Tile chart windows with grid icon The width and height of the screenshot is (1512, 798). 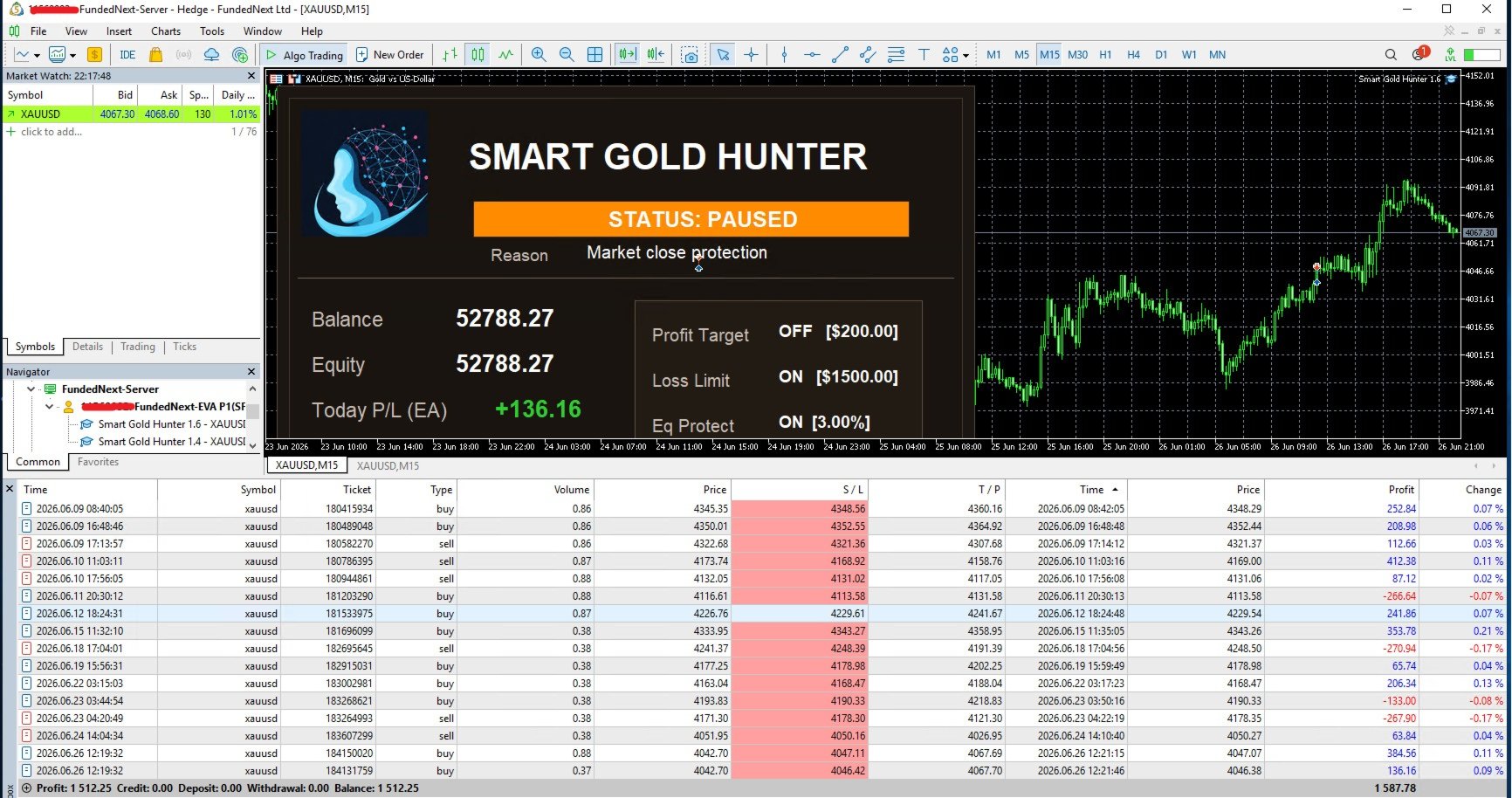(594, 54)
